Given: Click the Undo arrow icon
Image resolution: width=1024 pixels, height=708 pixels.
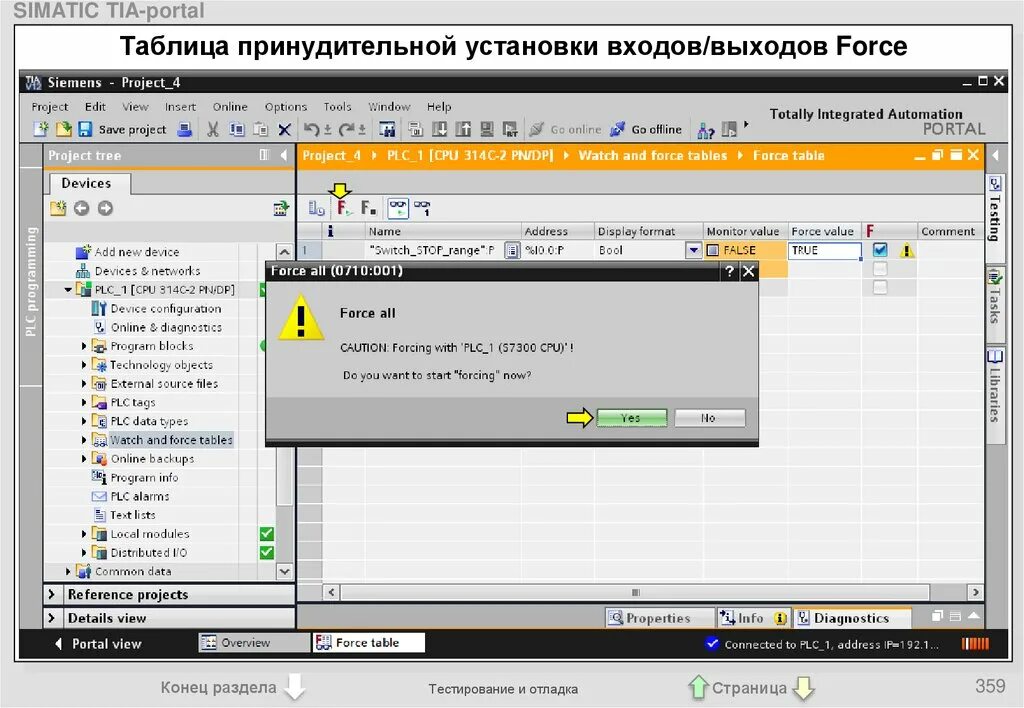Looking at the screenshot, I should 312,129.
